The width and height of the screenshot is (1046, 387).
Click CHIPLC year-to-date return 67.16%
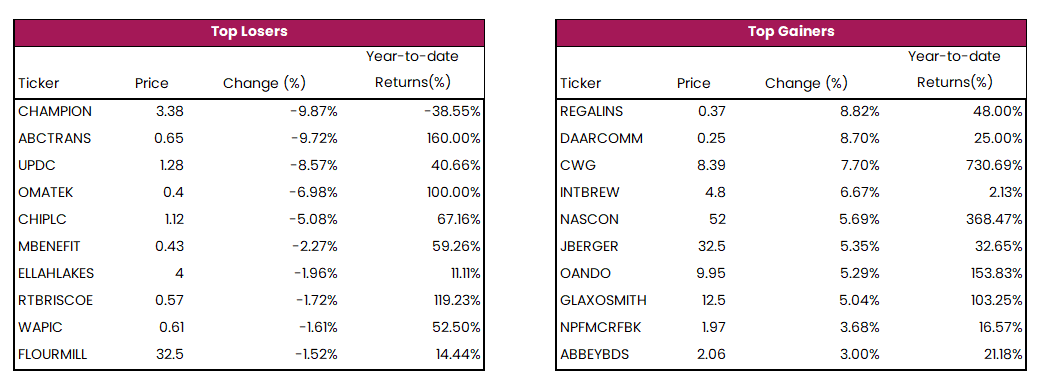point(456,220)
